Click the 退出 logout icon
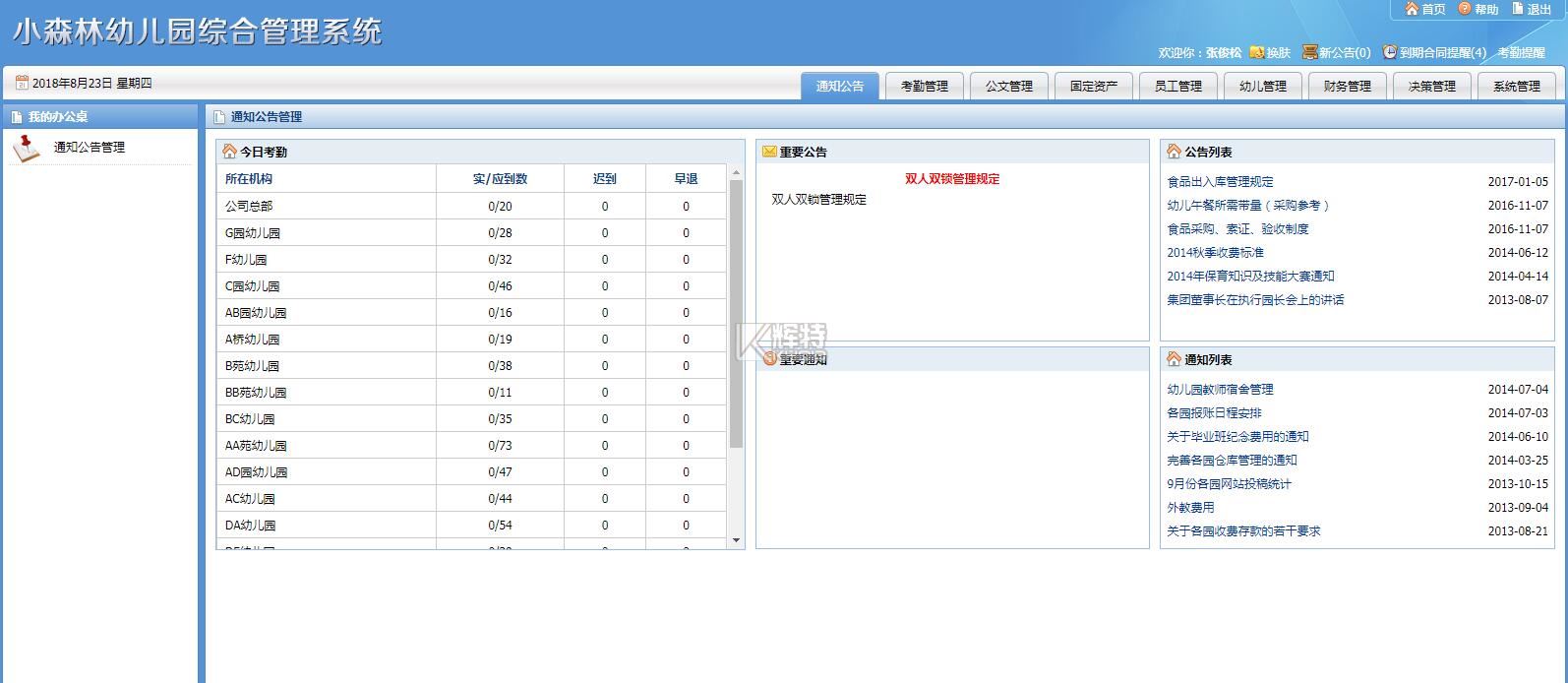This screenshot has height=683, width=1568. (x=1517, y=9)
